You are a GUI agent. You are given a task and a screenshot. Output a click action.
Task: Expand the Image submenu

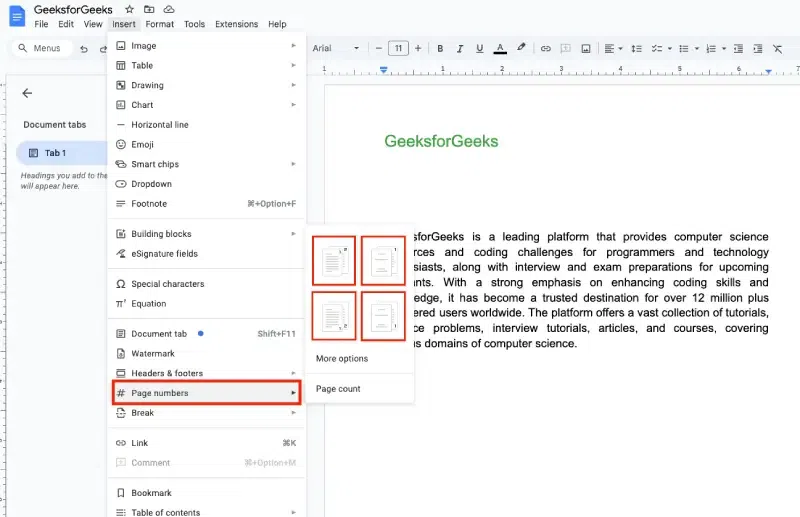tap(206, 45)
